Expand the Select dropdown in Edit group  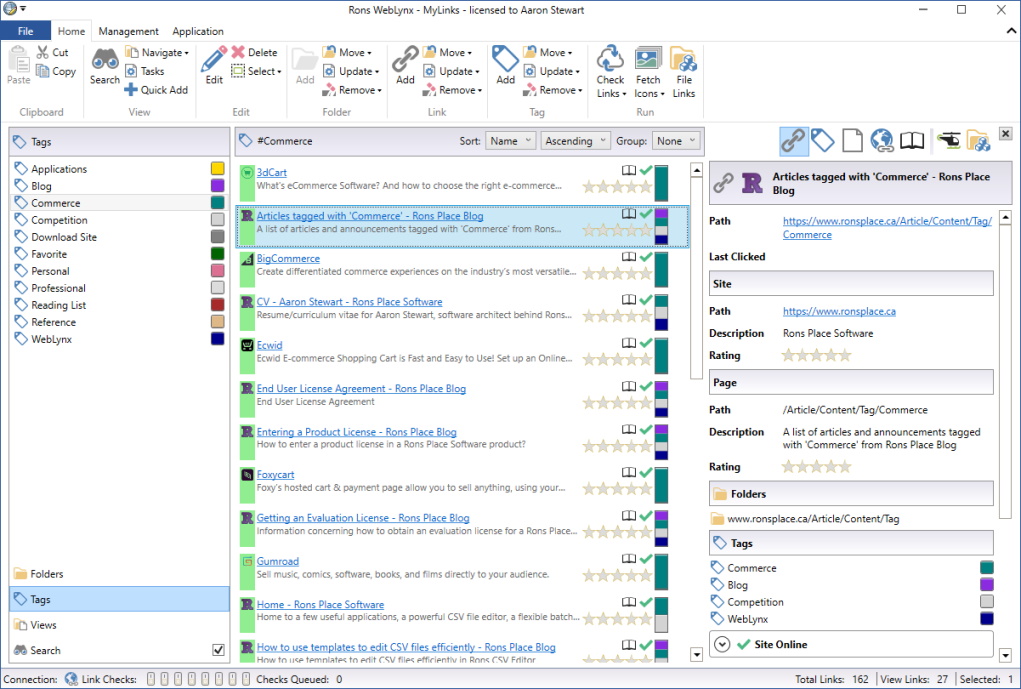click(257, 71)
